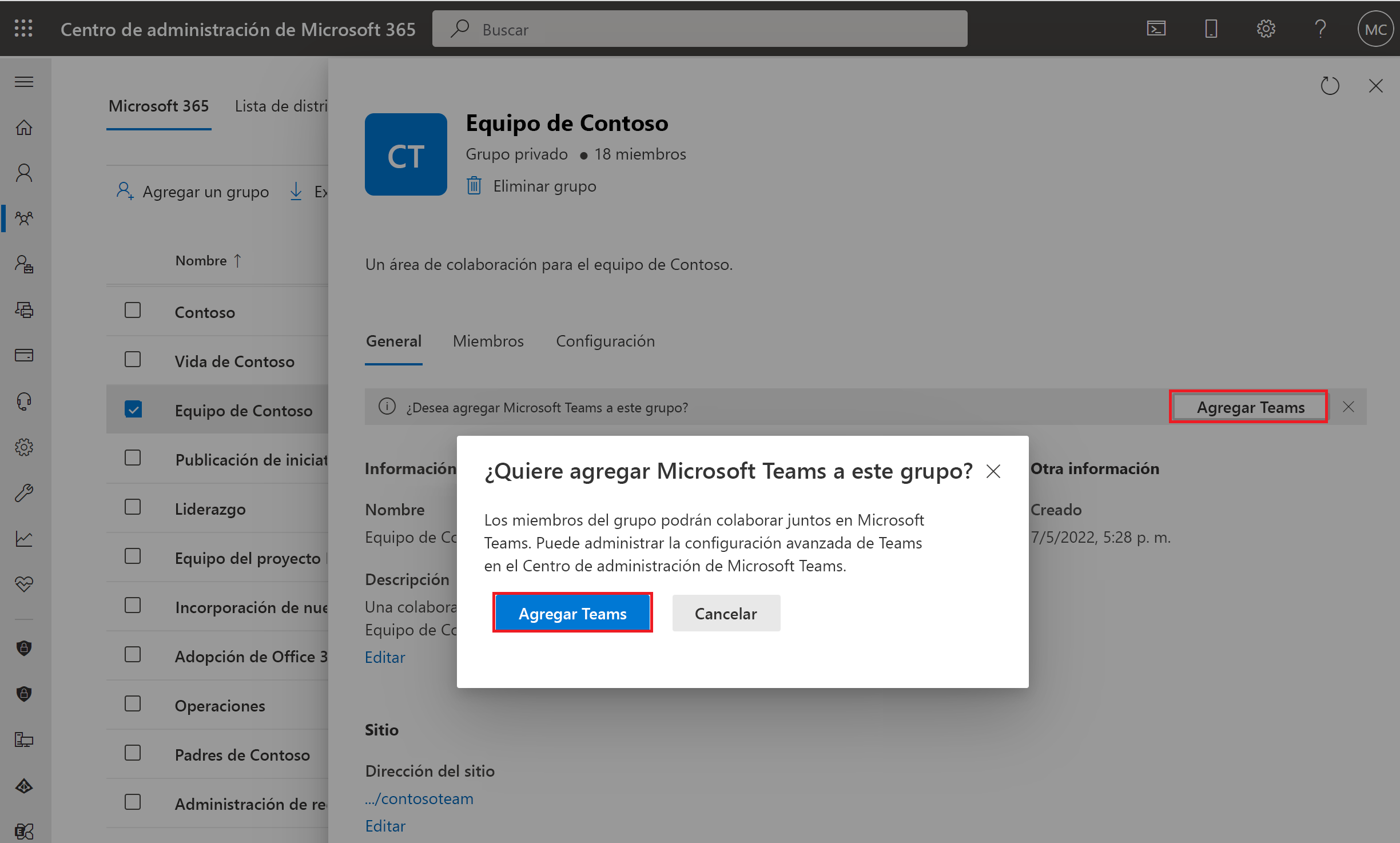
Task: Open Teams and groups sidebar icon
Action: pyautogui.click(x=24, y=218)
